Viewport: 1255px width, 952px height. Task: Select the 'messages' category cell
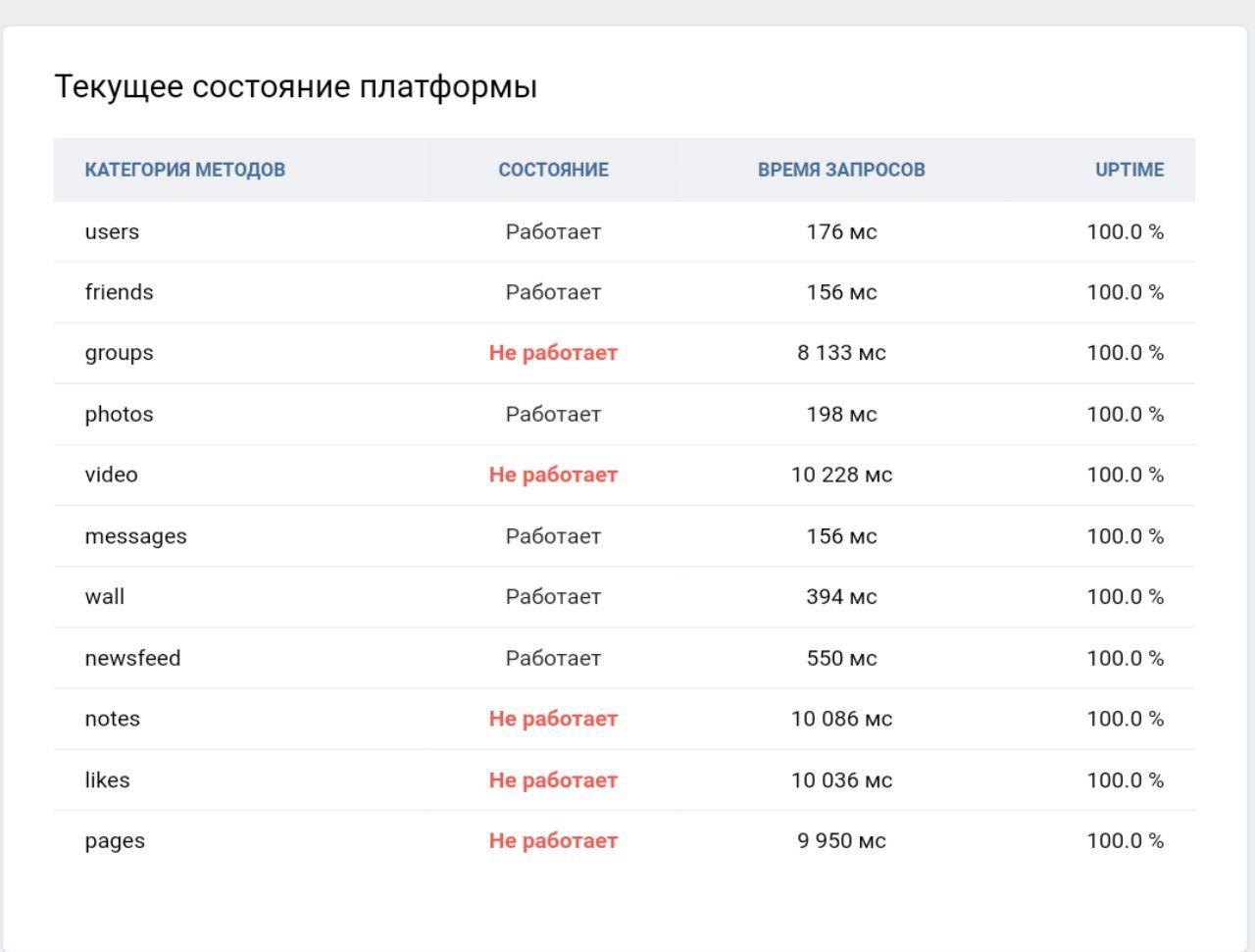point(135,537)
